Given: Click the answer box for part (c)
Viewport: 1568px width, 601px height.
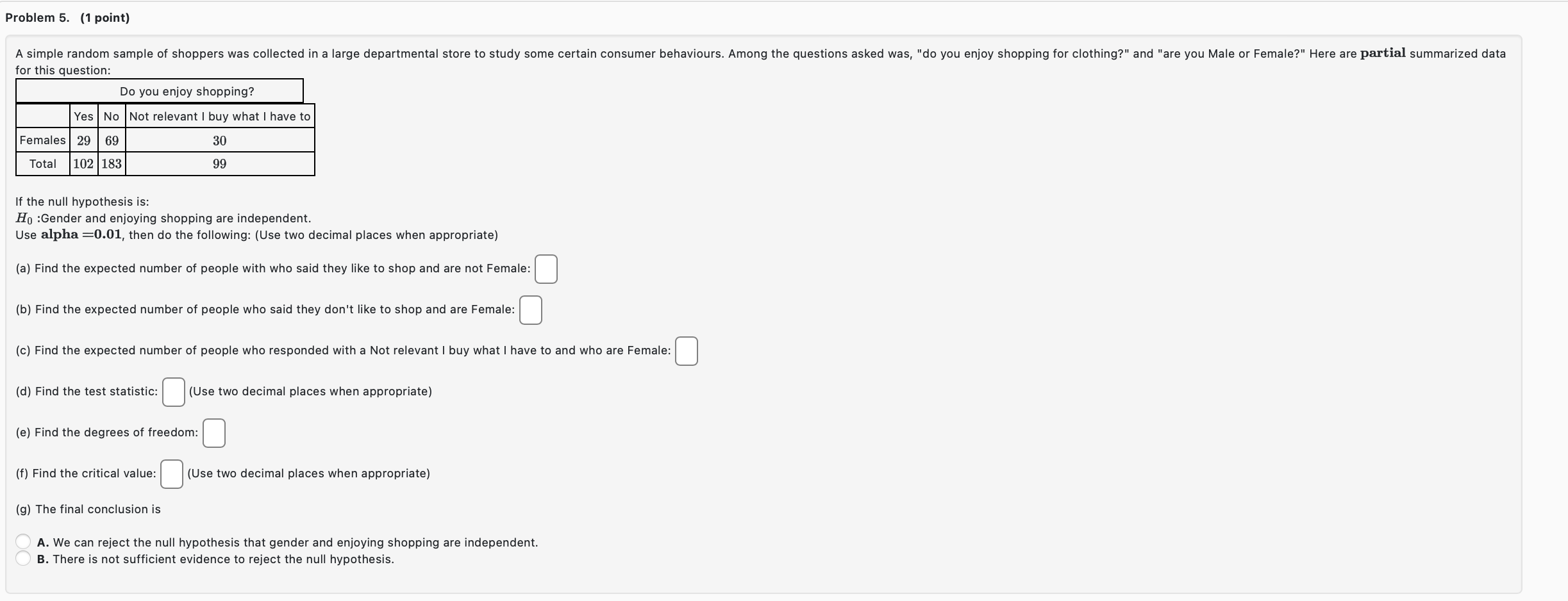Looking at the screenshot, I should [685, 351].
